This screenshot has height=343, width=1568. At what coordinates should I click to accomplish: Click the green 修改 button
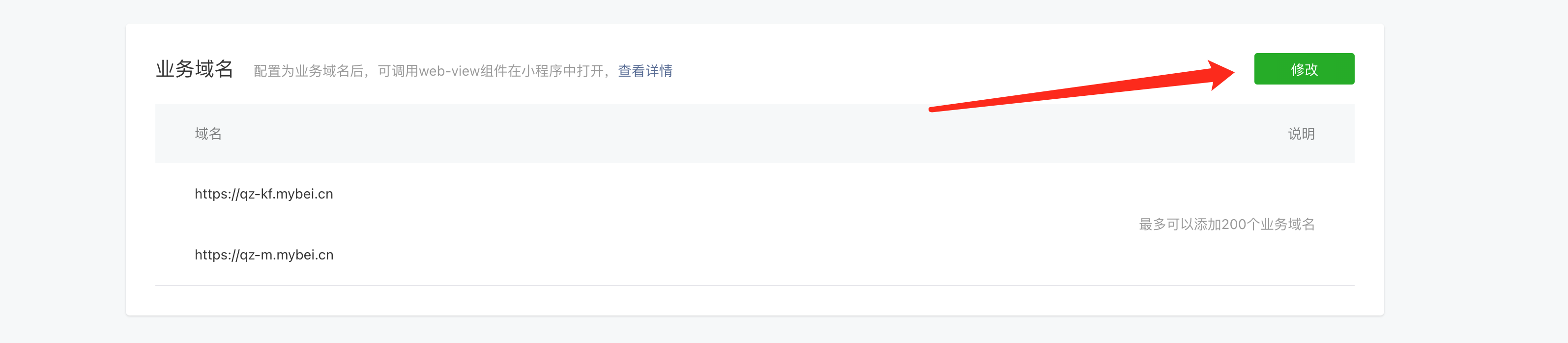(1304, 69)
